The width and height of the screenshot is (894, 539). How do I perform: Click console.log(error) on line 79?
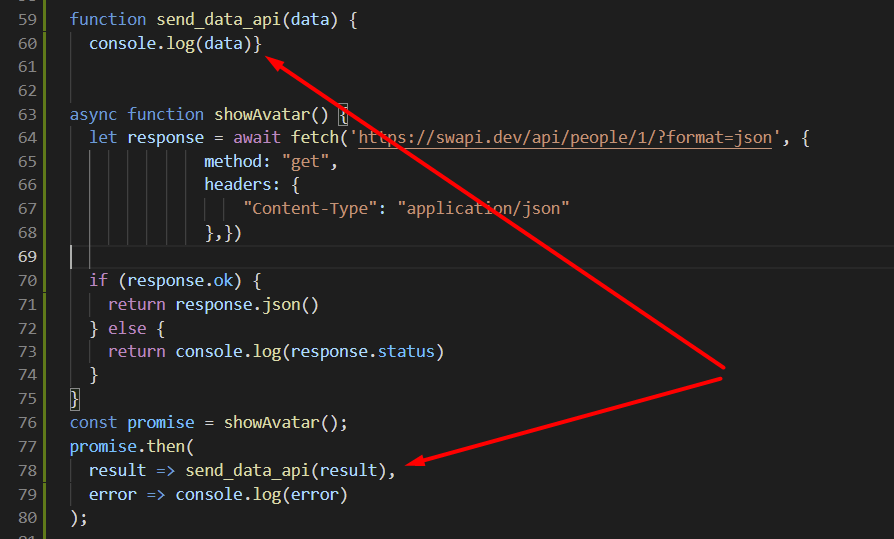(261, 495)
